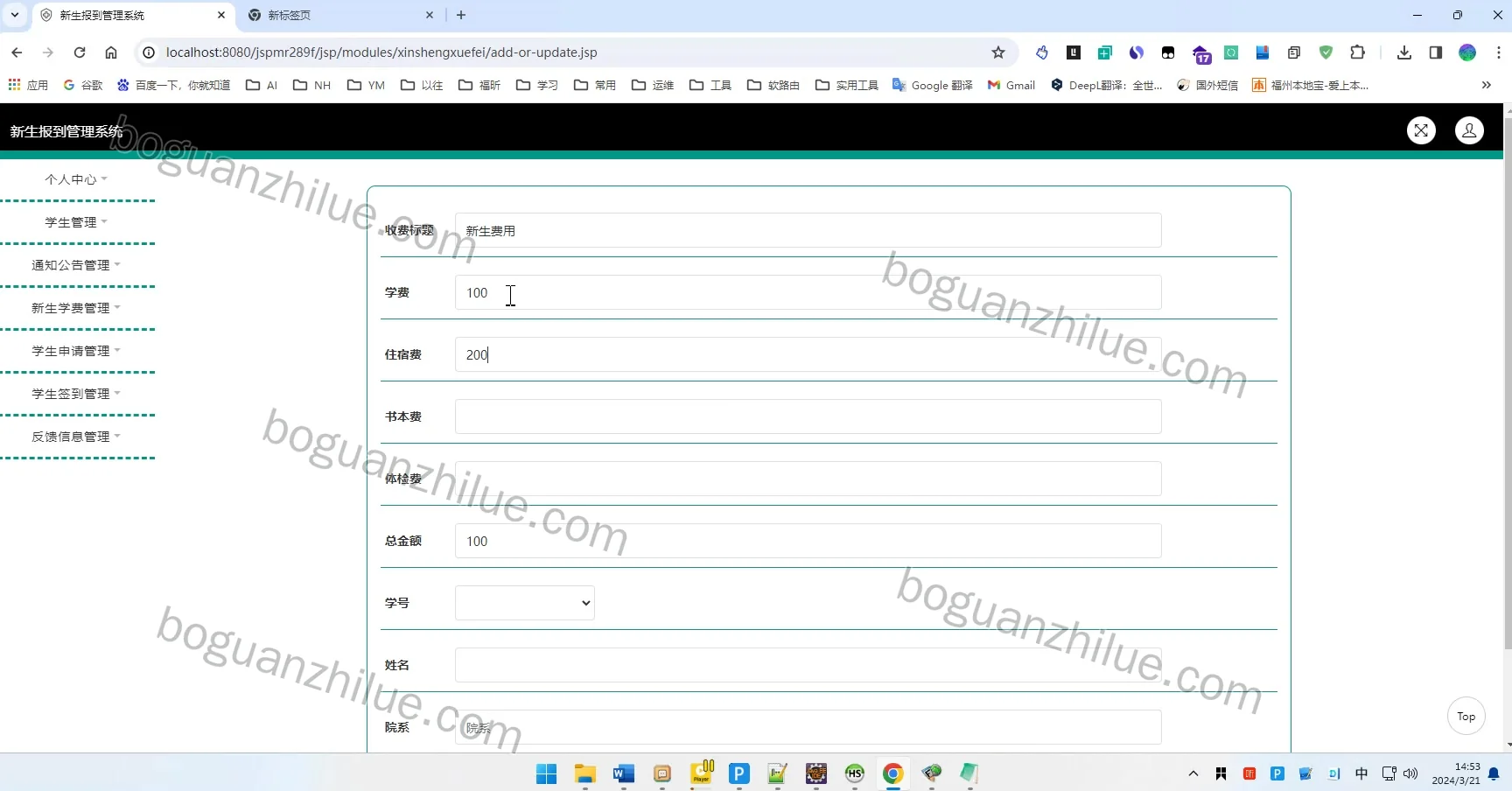Screen dimensions: 1512x791
Task: Open the user profile avatar icon
Action: (1469, 131)
